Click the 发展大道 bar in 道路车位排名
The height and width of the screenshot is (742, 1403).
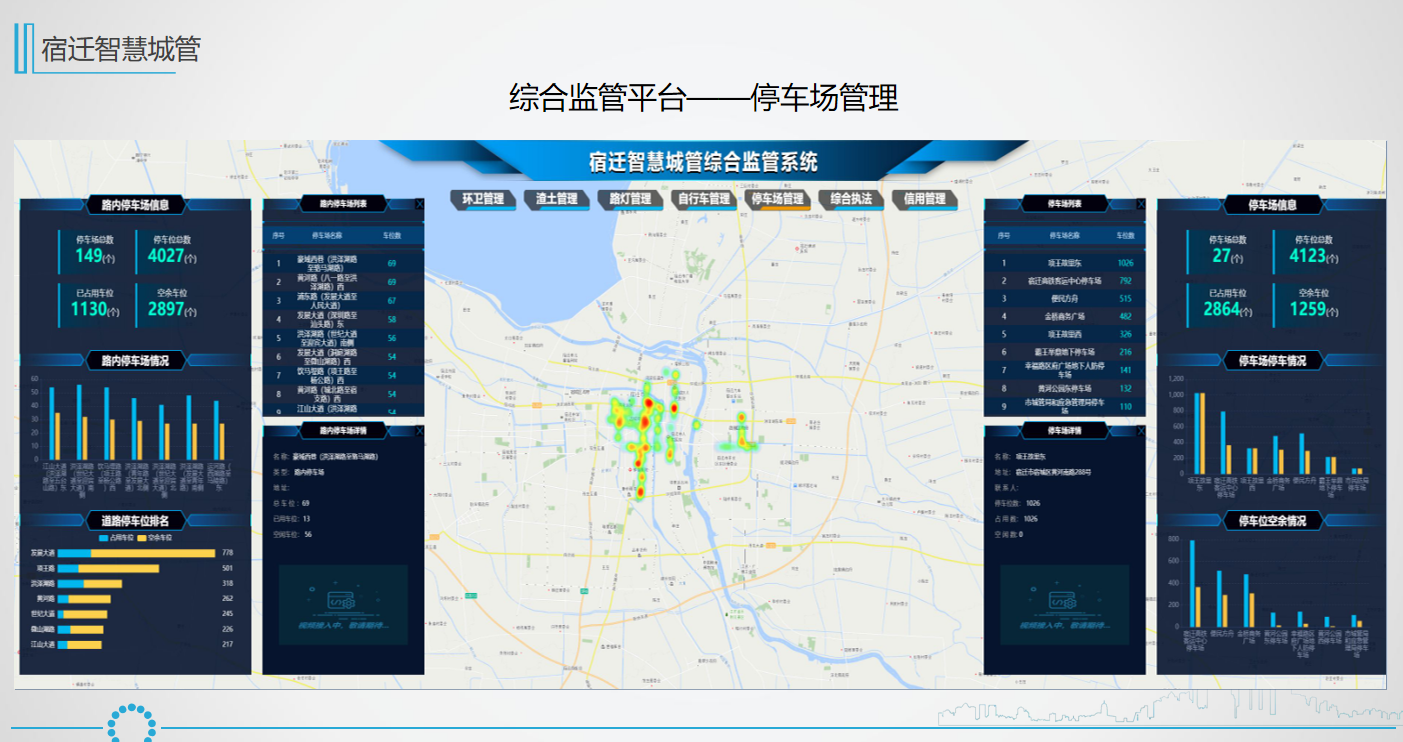(136, 553)
